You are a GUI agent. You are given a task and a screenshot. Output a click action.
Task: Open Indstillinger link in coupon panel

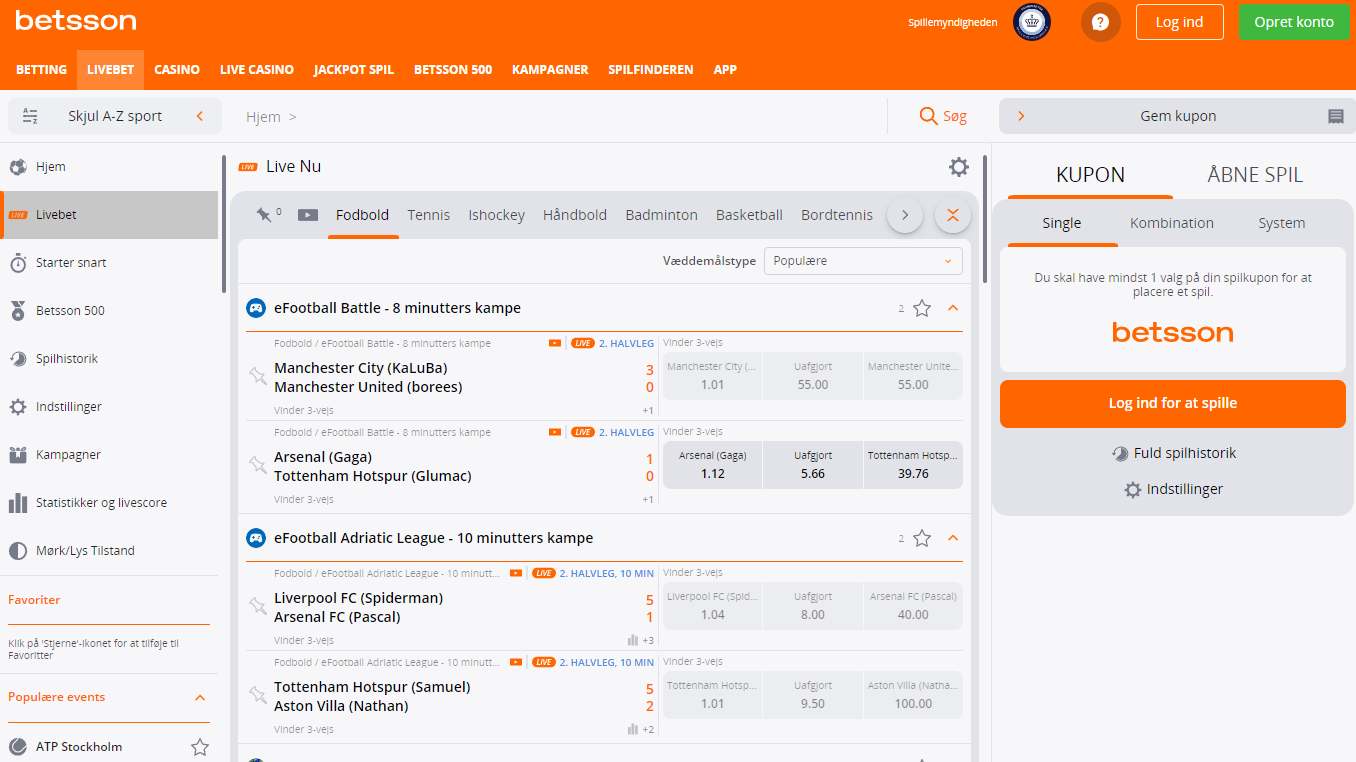pyautogui.click(x=1174, y=489)
